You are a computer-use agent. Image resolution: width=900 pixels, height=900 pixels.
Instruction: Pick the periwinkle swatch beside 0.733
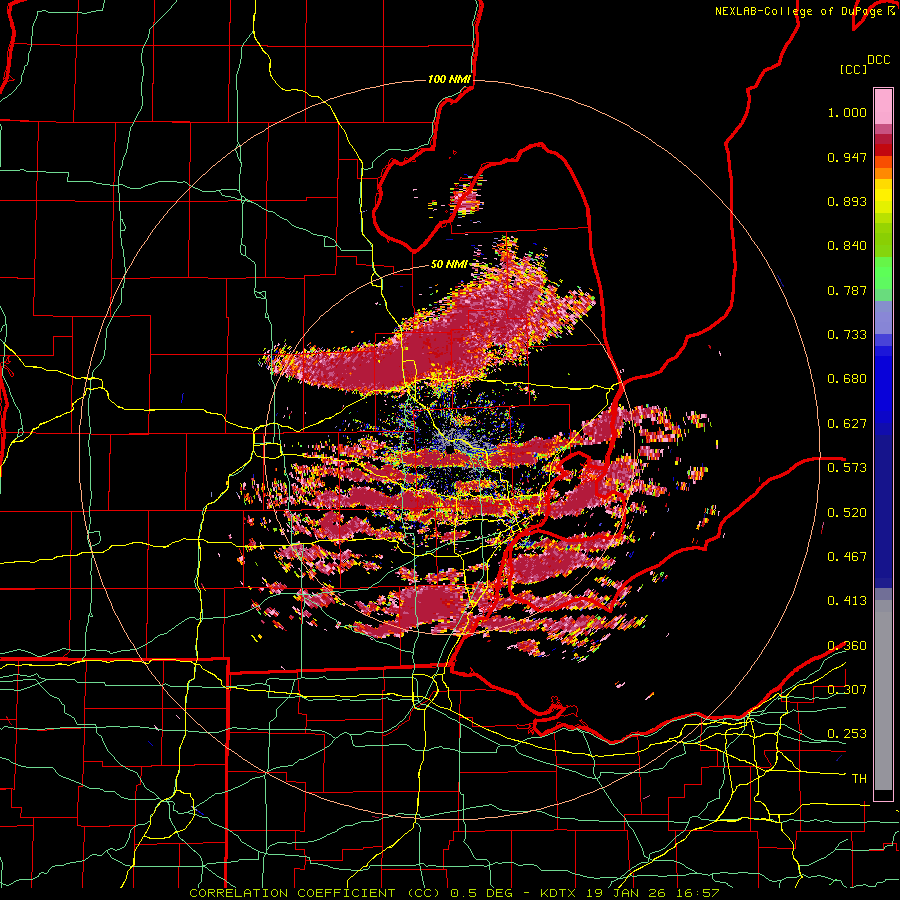(883, 319)
